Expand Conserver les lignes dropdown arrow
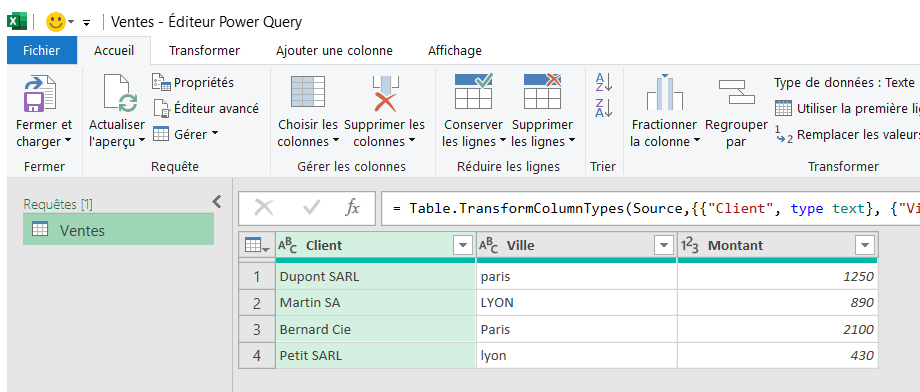The width and height of the screenshot is (920, 392). click(x=503, y=141)
